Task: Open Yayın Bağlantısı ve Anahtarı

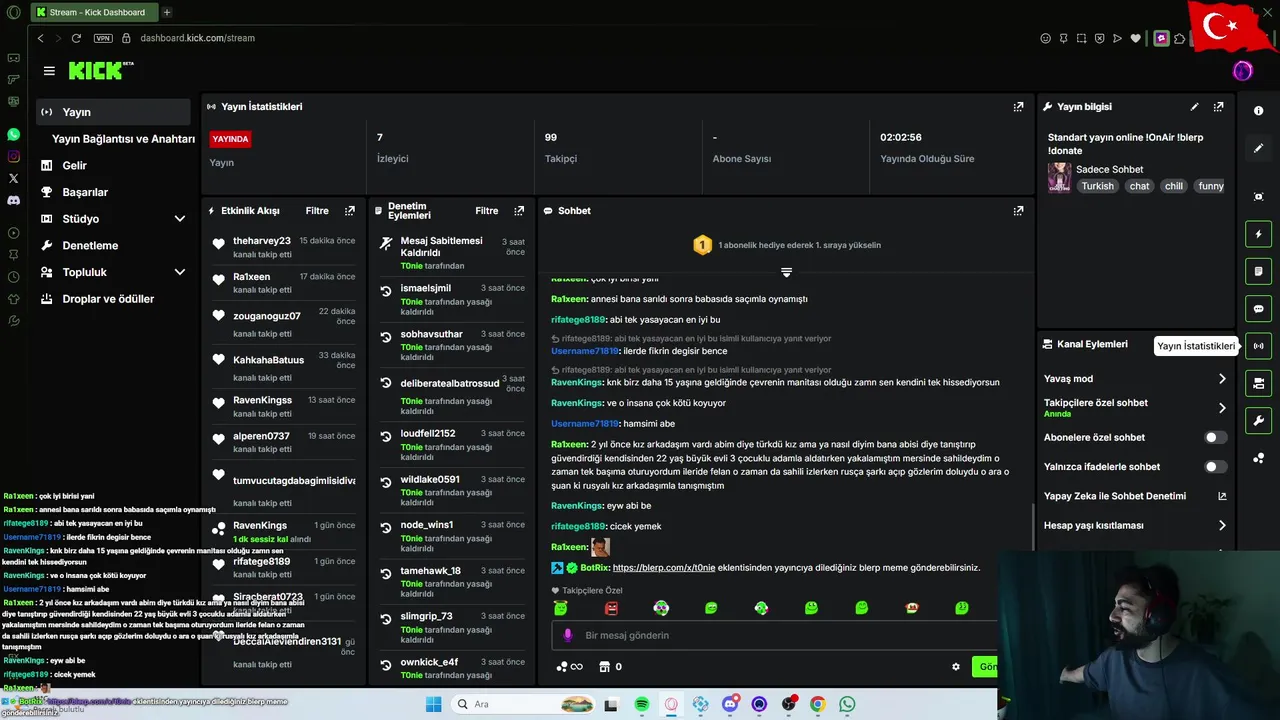Action: 123,139
